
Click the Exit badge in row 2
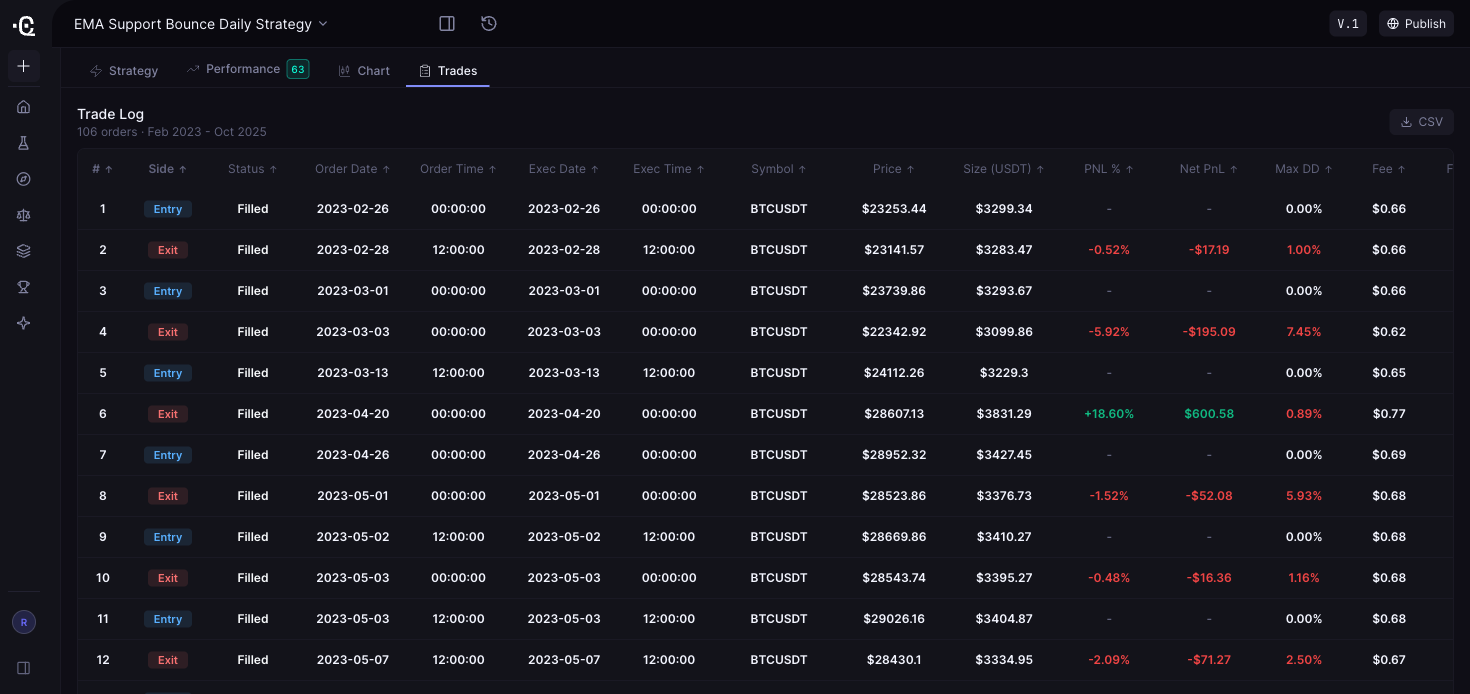tap(168, 250)
